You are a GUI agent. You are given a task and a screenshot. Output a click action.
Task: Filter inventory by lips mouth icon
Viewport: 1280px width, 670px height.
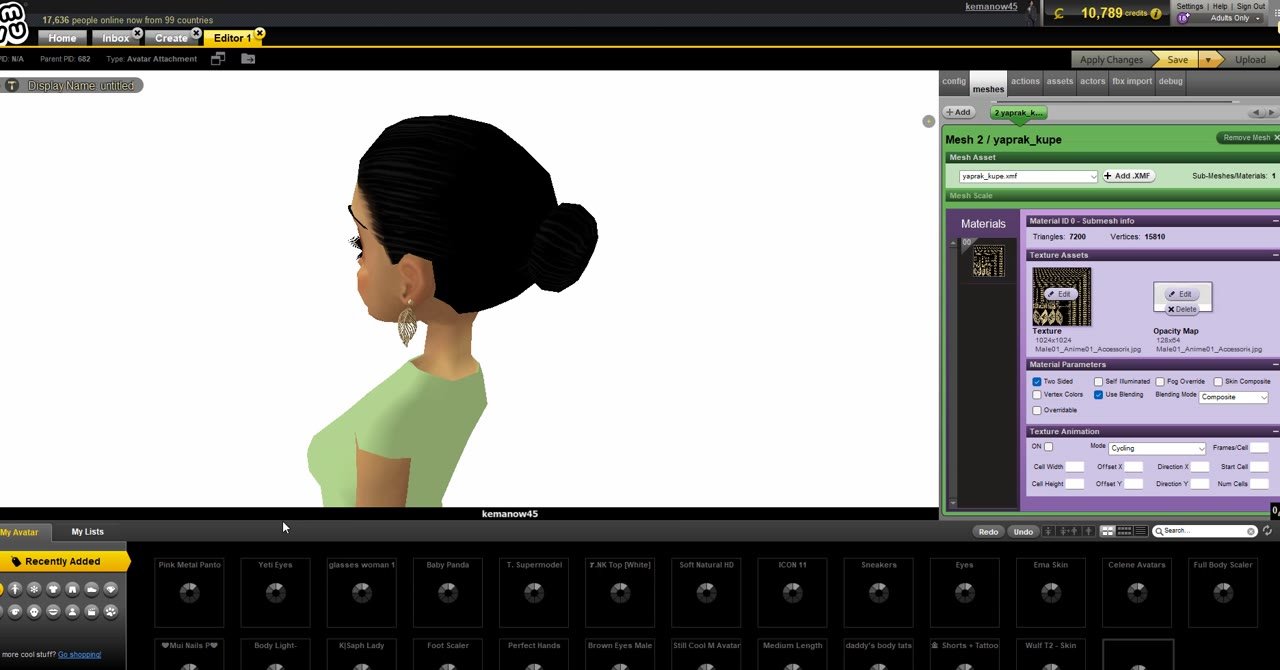click(53, 611)
